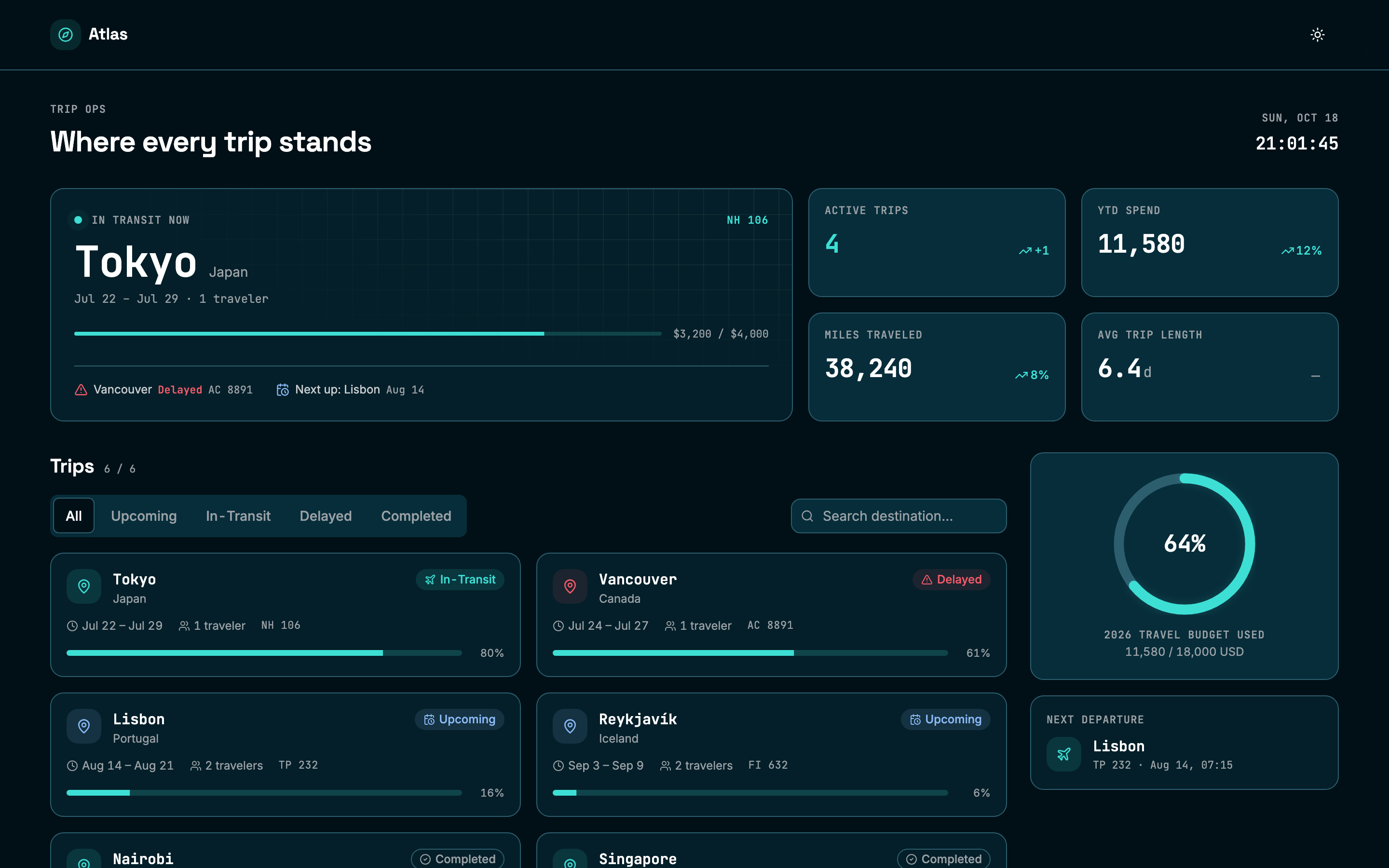Click the Lisbon 16% progress bar
The image size is (1389, 868).
(264, 793)
